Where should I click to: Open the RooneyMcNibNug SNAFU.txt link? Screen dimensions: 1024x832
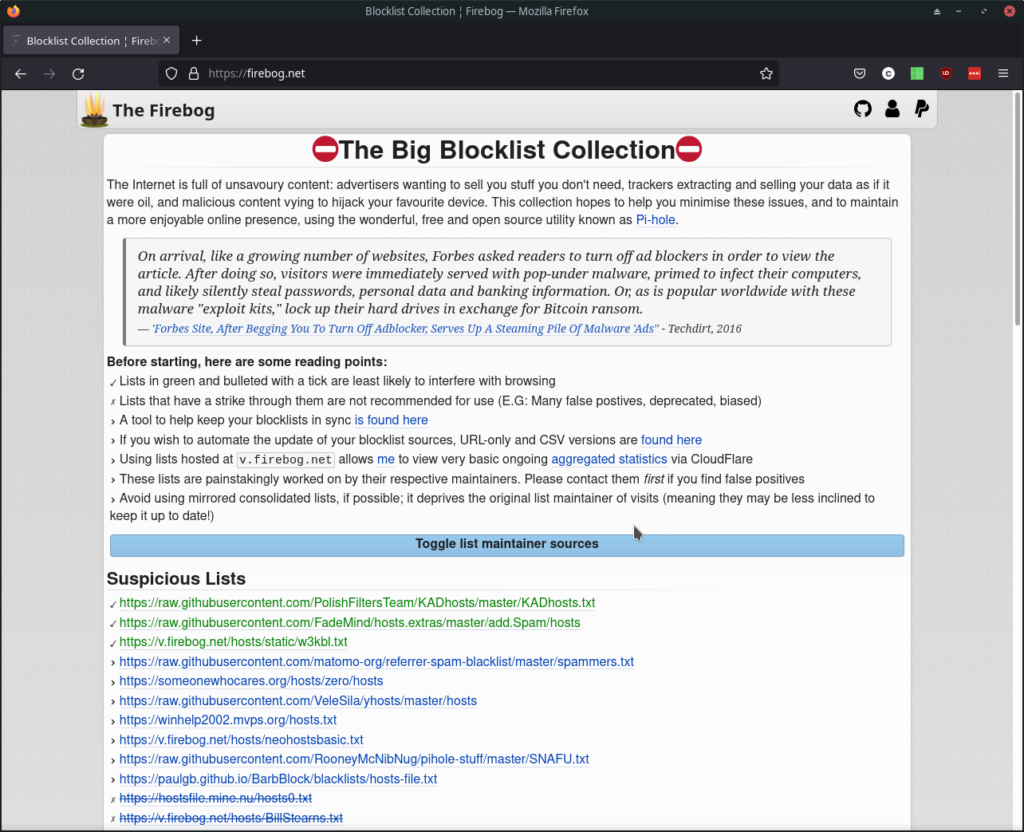354,759
